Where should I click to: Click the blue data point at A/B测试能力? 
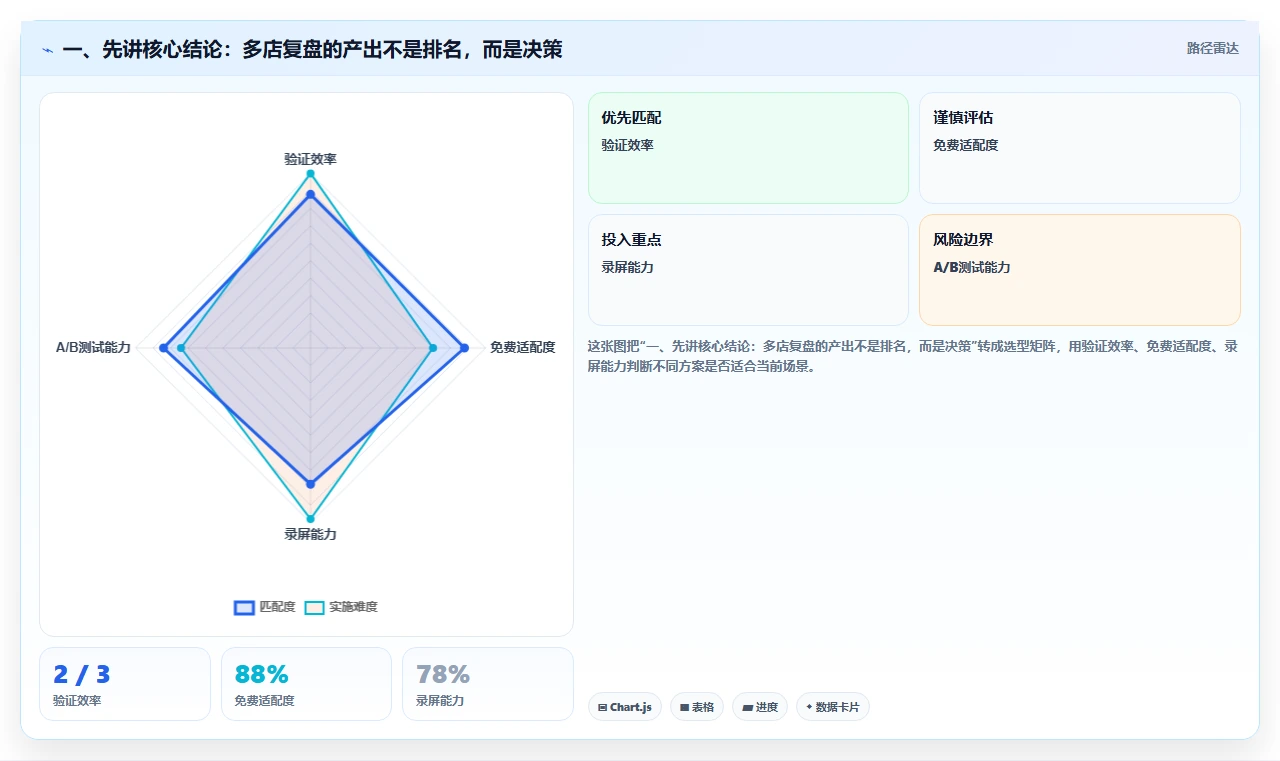point(163,348)
